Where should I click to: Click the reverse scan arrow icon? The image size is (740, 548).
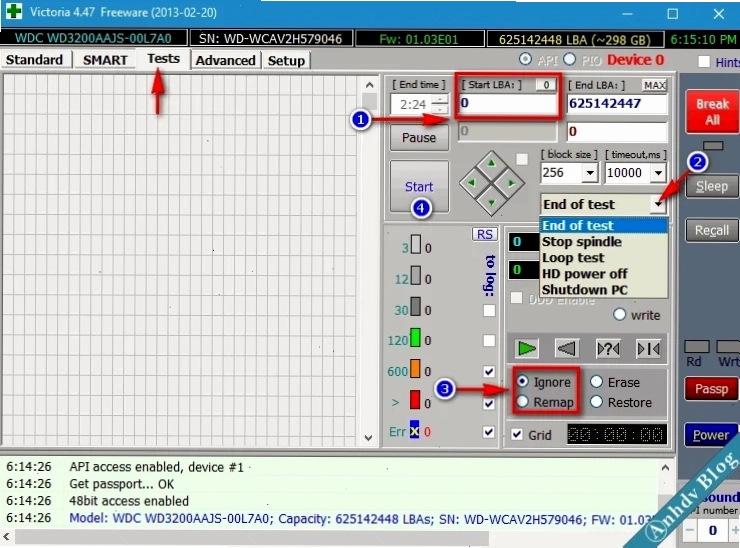tap(567, 349)
